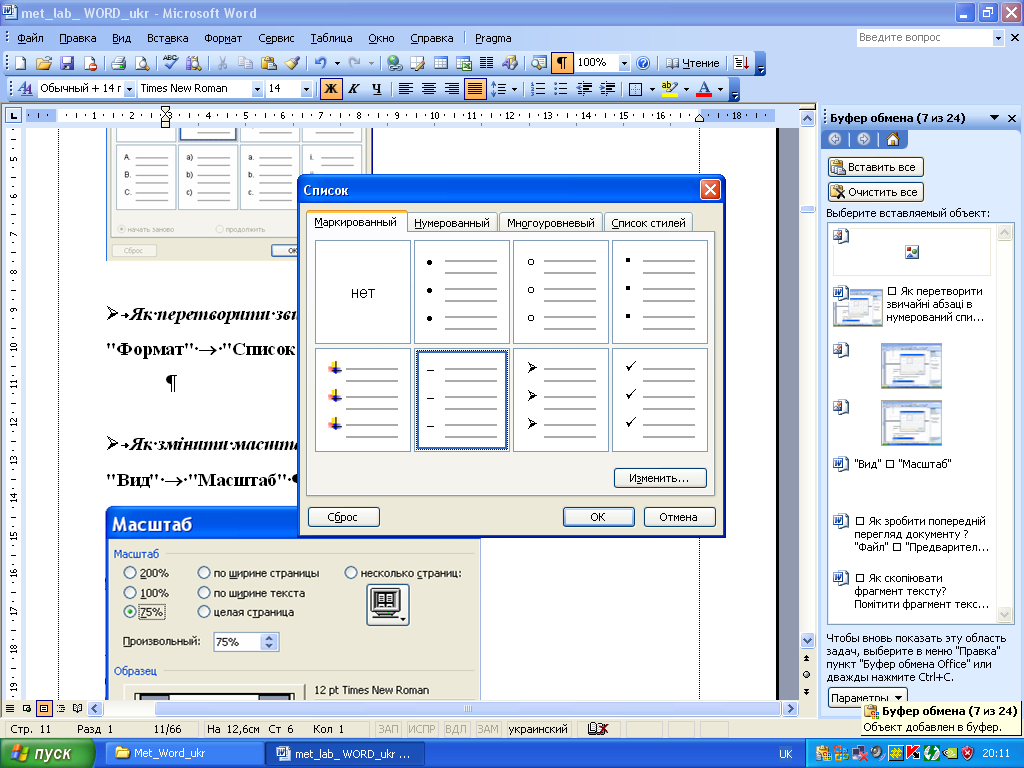
Task: Select the 'нет' list style box
Action: click(x=363, y=292)
